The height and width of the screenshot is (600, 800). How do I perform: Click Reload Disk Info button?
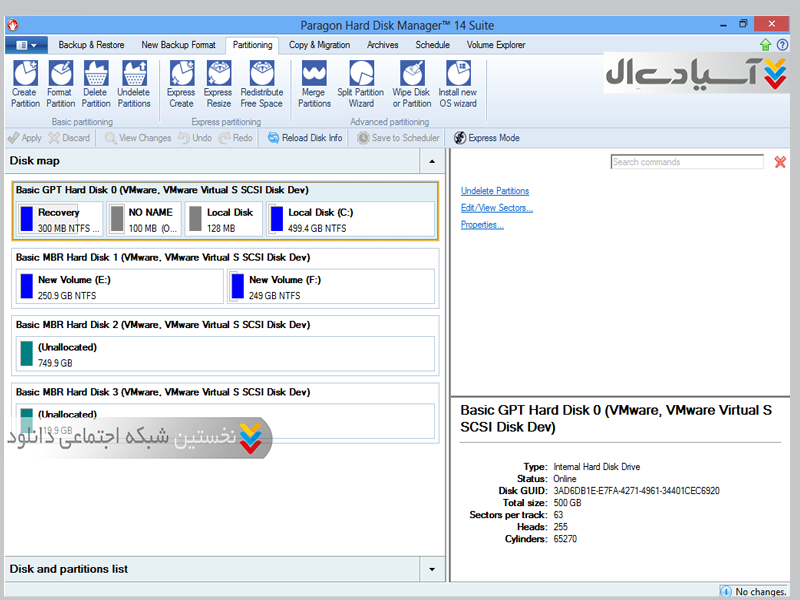(305, 138)
